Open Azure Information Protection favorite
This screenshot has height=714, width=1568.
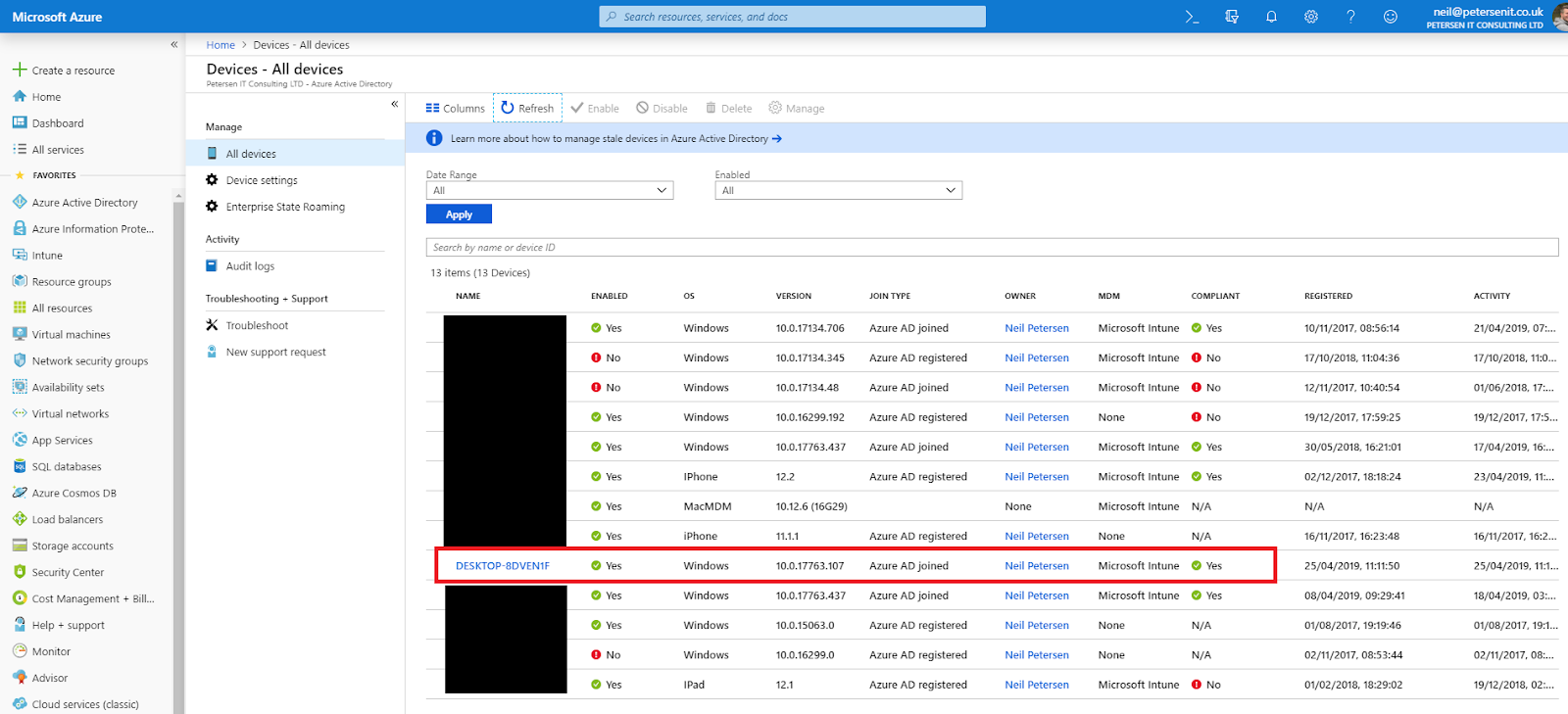(83, 229)
